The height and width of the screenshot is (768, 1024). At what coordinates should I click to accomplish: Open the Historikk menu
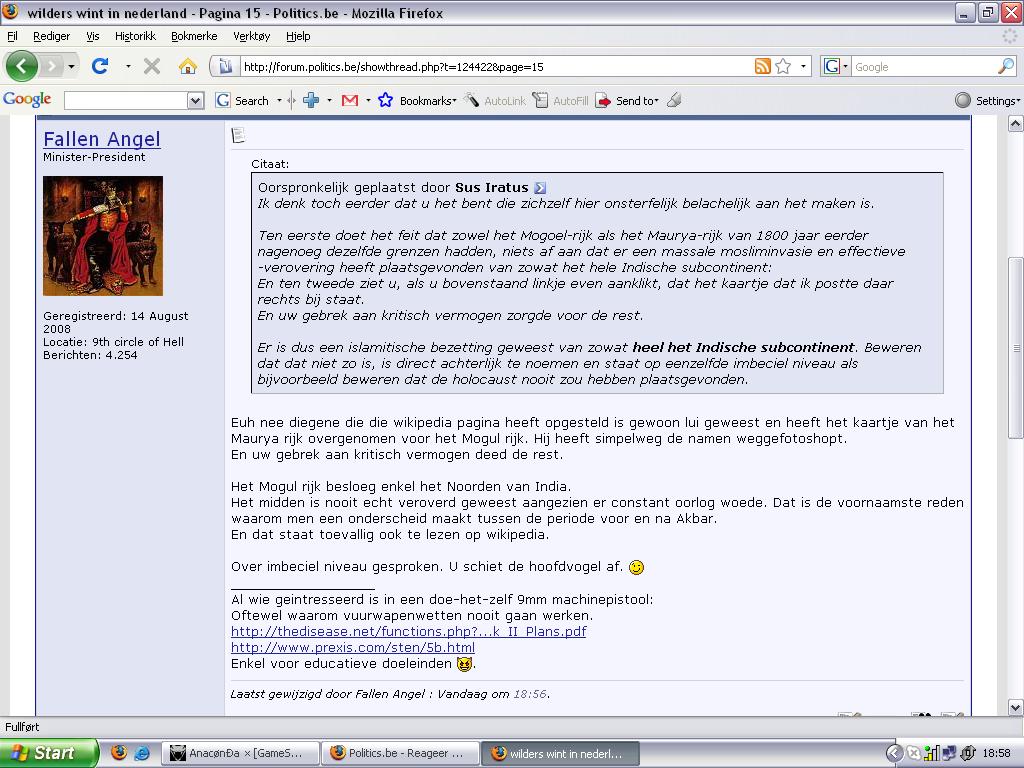coord(135,36)
